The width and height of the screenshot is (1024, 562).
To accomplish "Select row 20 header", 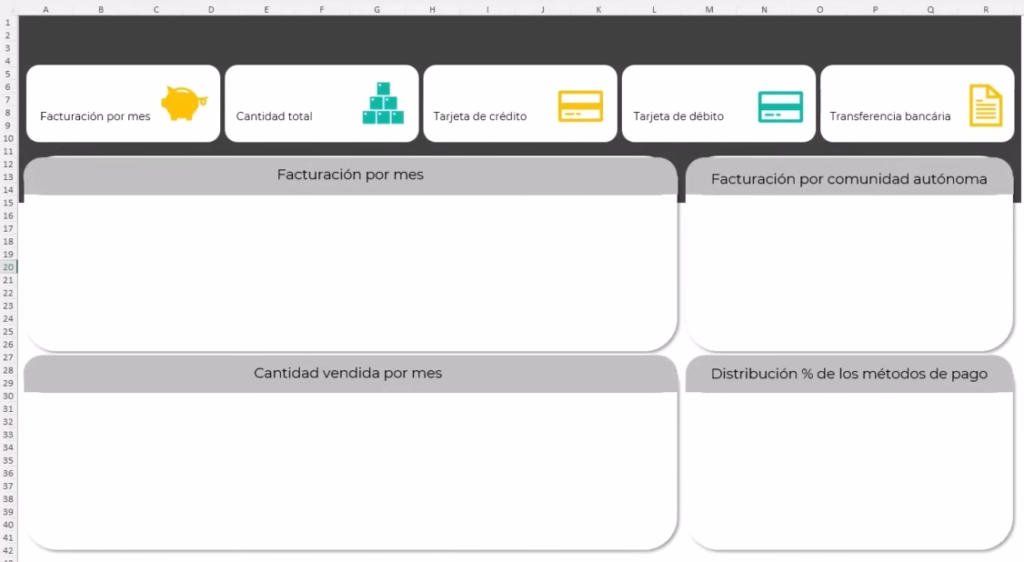I will pos(8,267).
